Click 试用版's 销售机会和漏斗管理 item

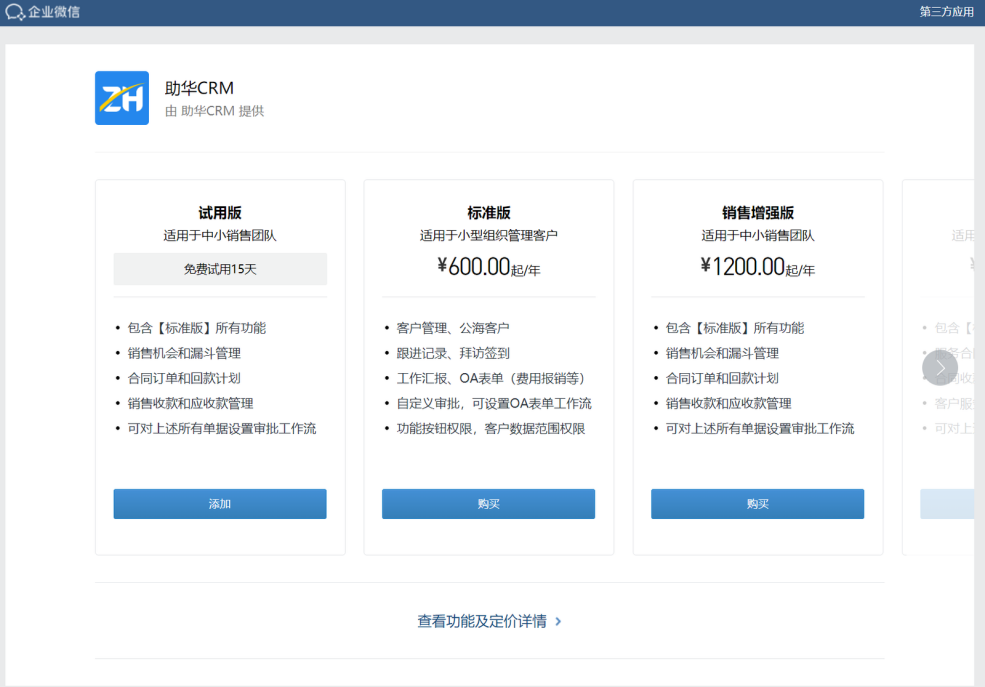pos(184,353)
